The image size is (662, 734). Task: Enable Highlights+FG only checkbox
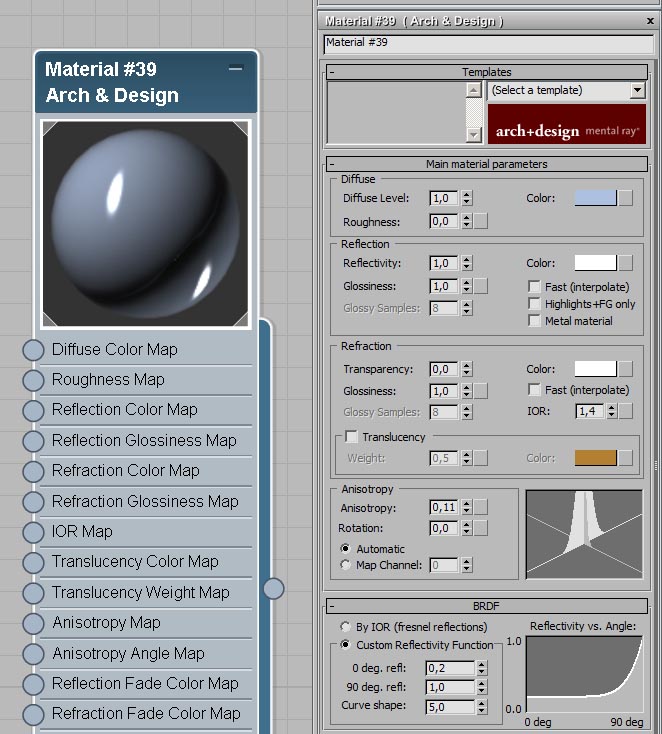pyautogui.click(x=535, y=304)
